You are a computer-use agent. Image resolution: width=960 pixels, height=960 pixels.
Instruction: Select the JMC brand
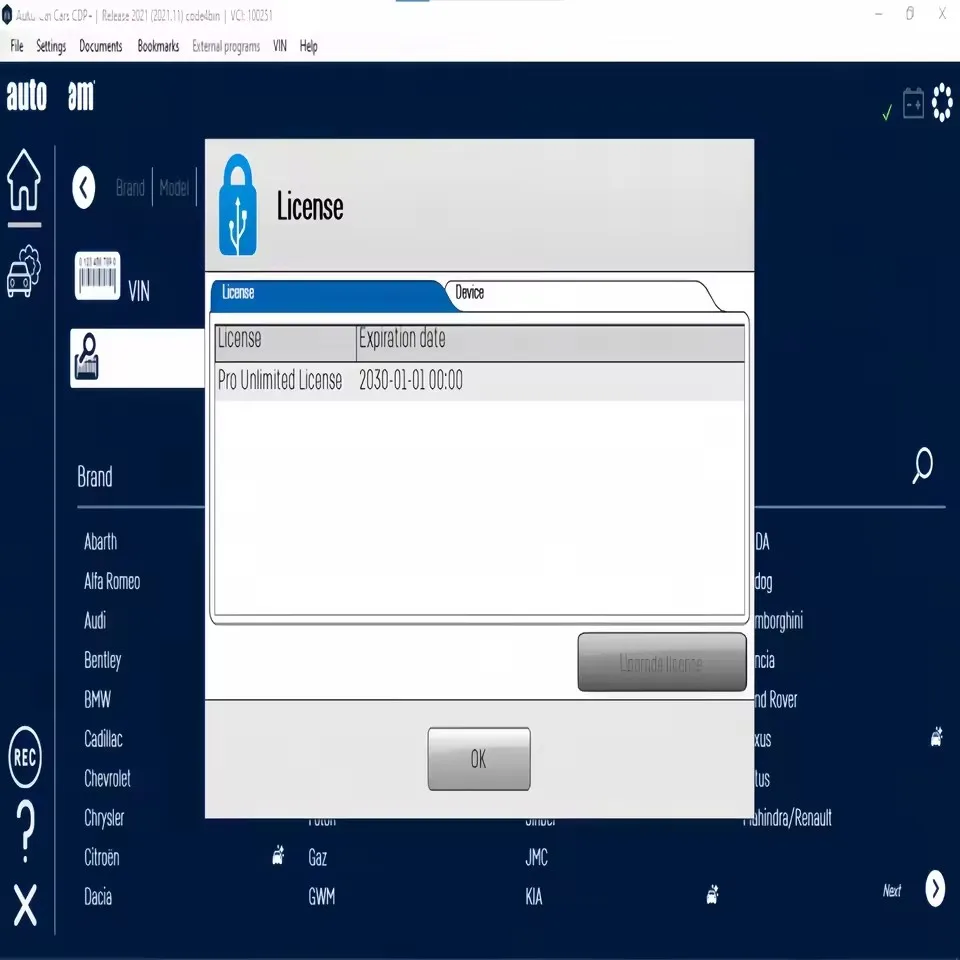tap(536, 857)
